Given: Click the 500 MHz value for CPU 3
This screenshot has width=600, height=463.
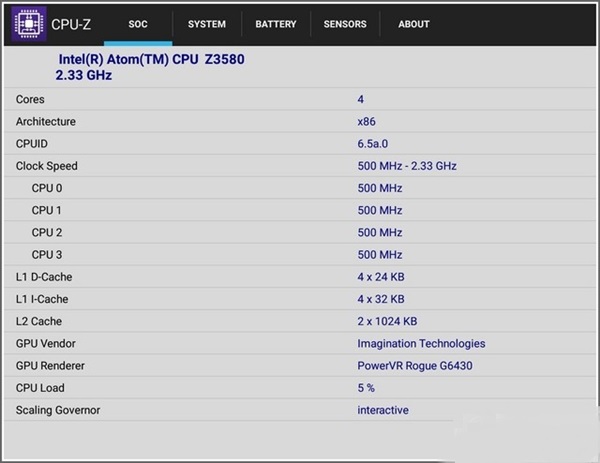Looking at the screenshot, I should click(x=380, y=255).
